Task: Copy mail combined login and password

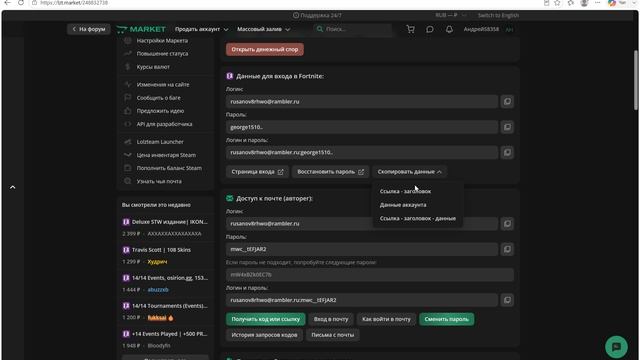Action: tap(507, 300)
